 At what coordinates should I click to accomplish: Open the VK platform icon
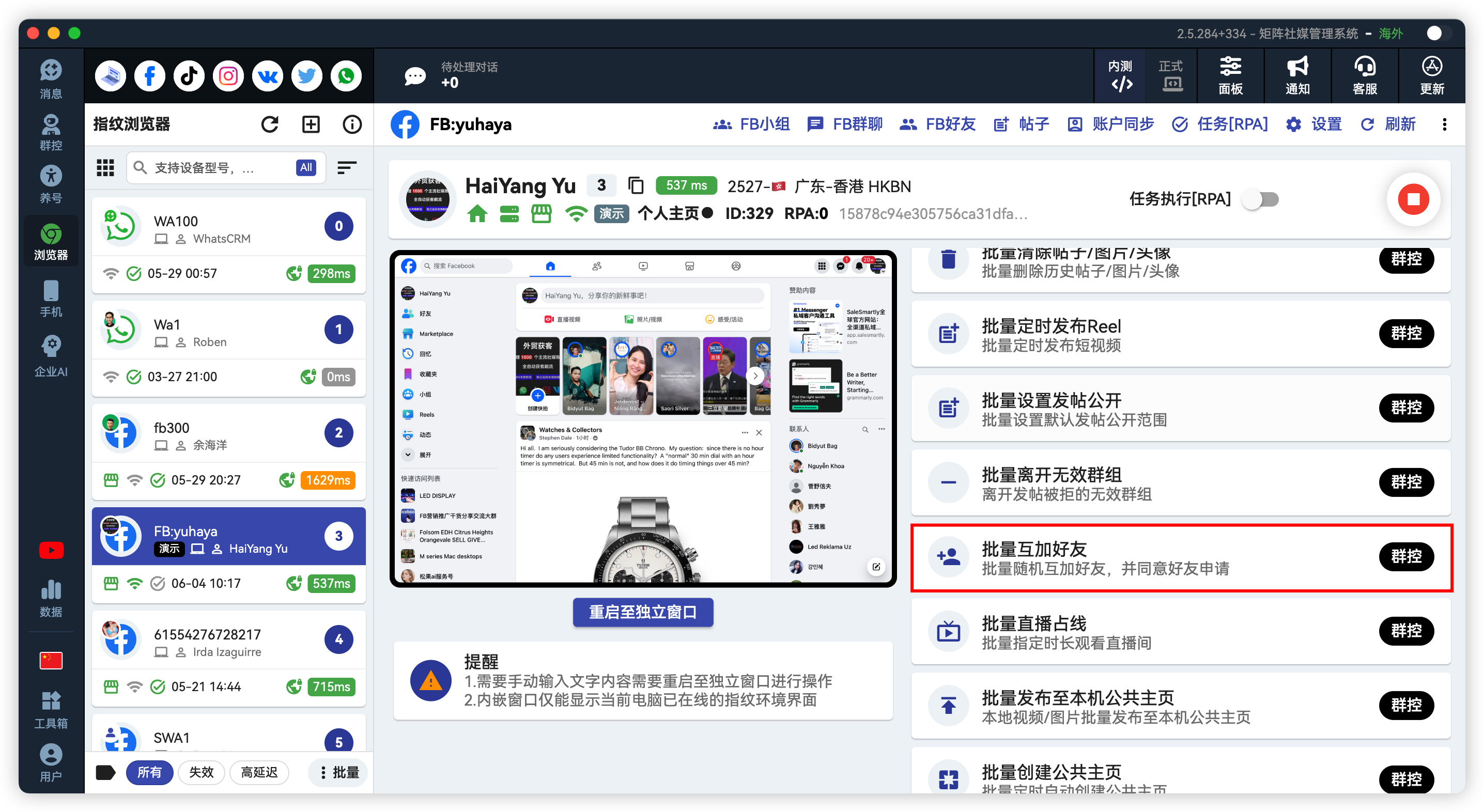click(x=267, y=76)
